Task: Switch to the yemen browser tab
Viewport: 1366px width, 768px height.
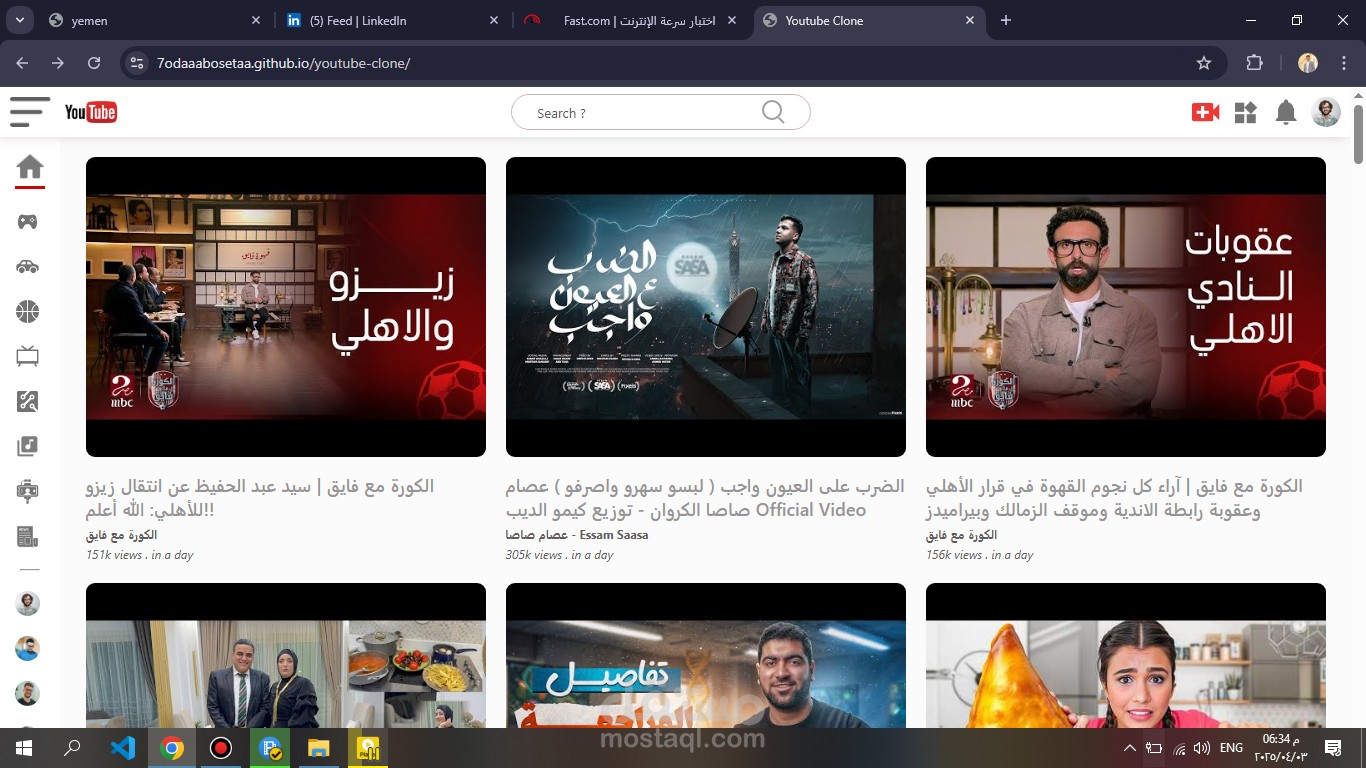Action: (155, 20)
